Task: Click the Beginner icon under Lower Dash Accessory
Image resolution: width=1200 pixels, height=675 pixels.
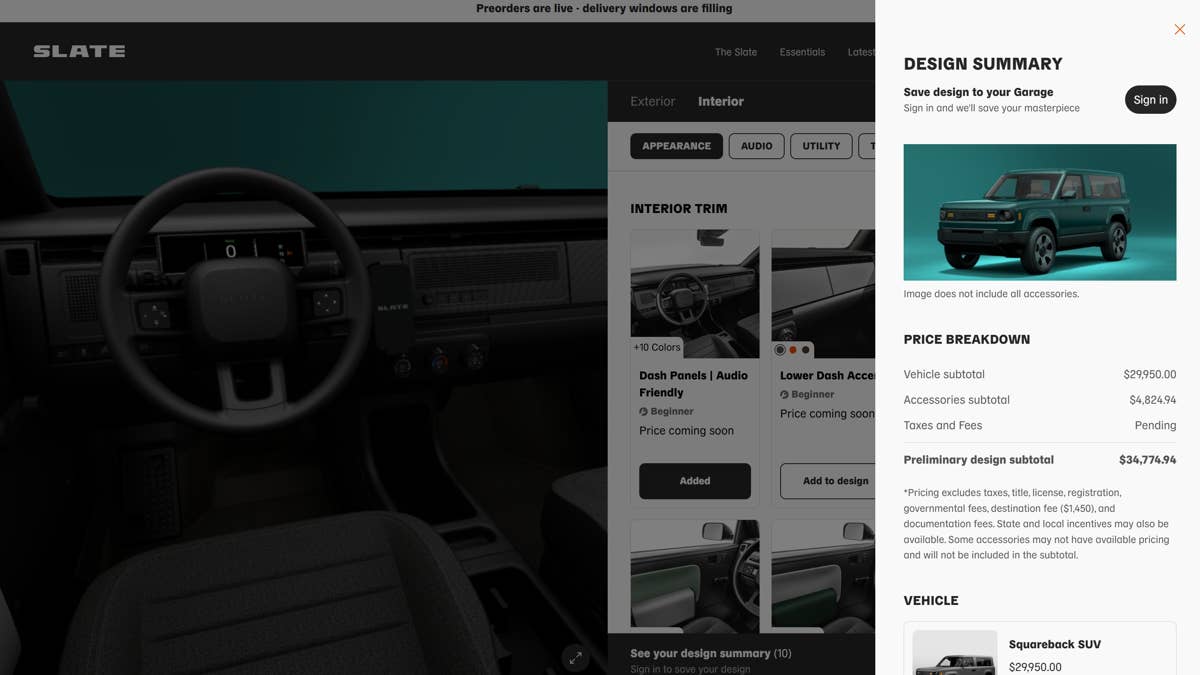Action: (785, 395)
